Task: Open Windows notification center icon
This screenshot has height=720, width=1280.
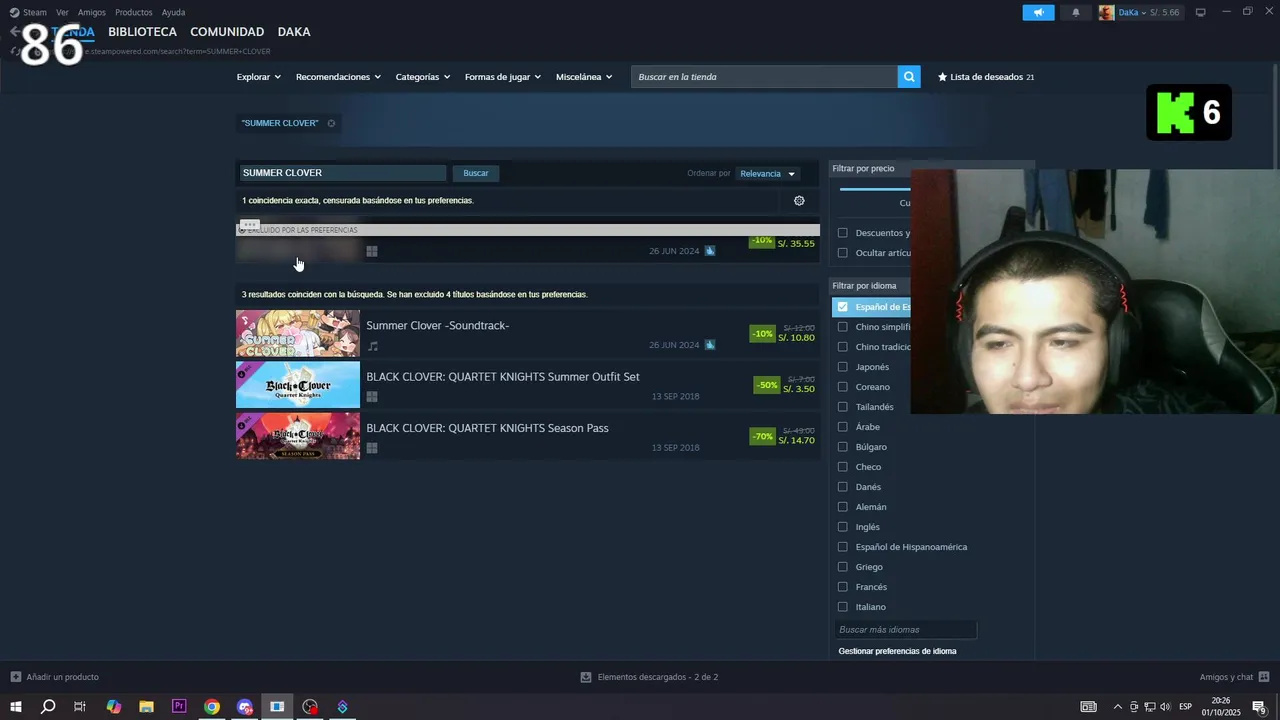Action: [1259, 707]
